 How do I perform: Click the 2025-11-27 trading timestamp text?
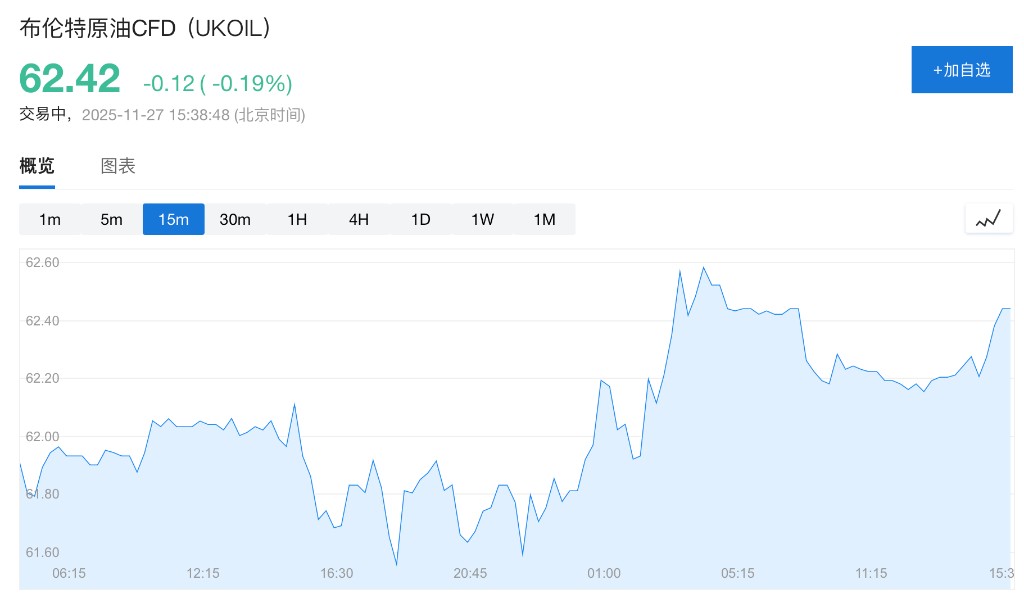193,115
